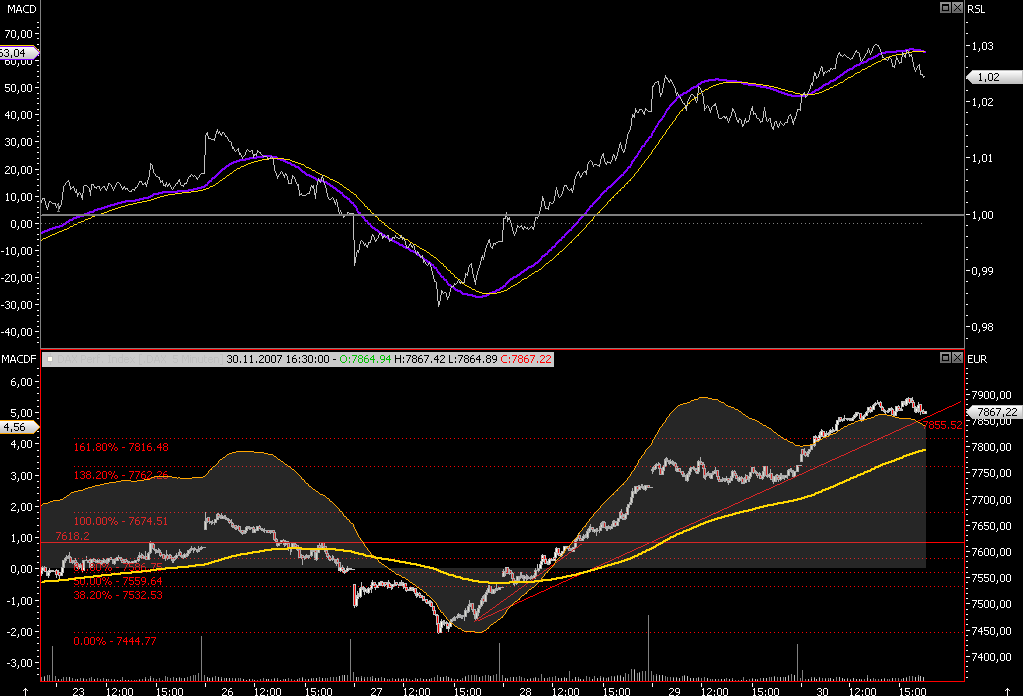
Task: Select the 53,04 MACD value marker
Action: tap(18, 52)
